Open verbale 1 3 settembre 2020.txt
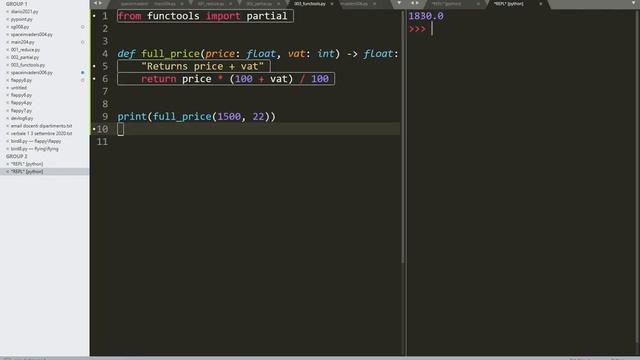This screenshot has width=640, height=360. coord(41,133)
